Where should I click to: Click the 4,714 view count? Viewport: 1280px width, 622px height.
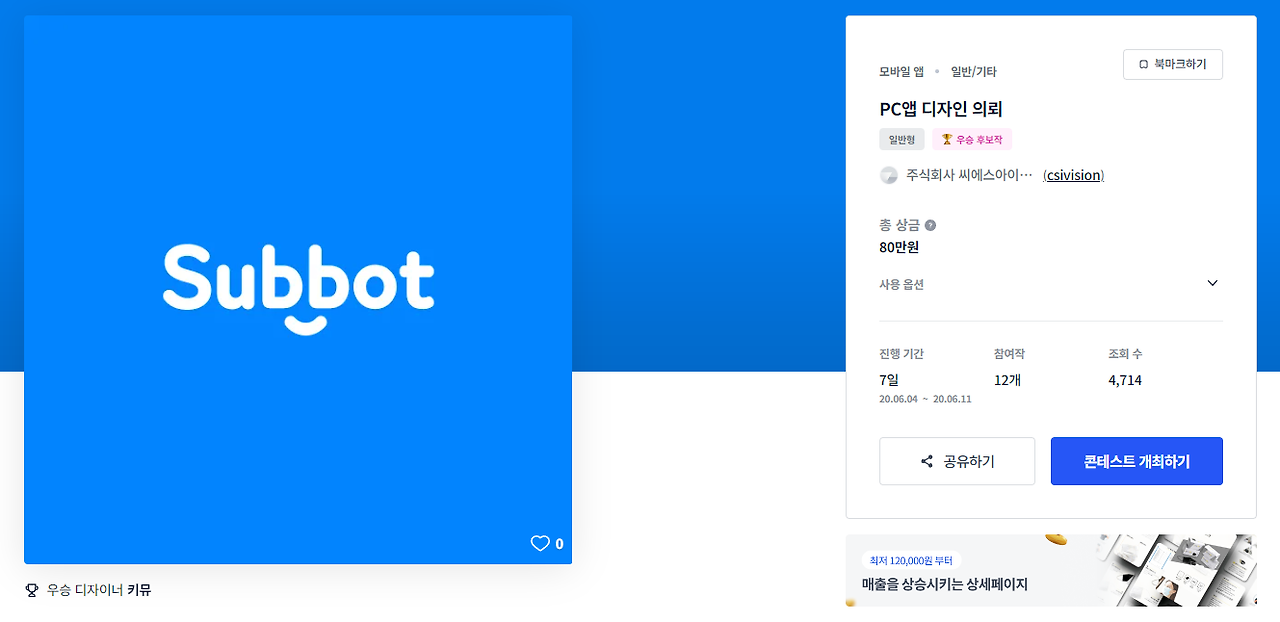coord(1125,380)
